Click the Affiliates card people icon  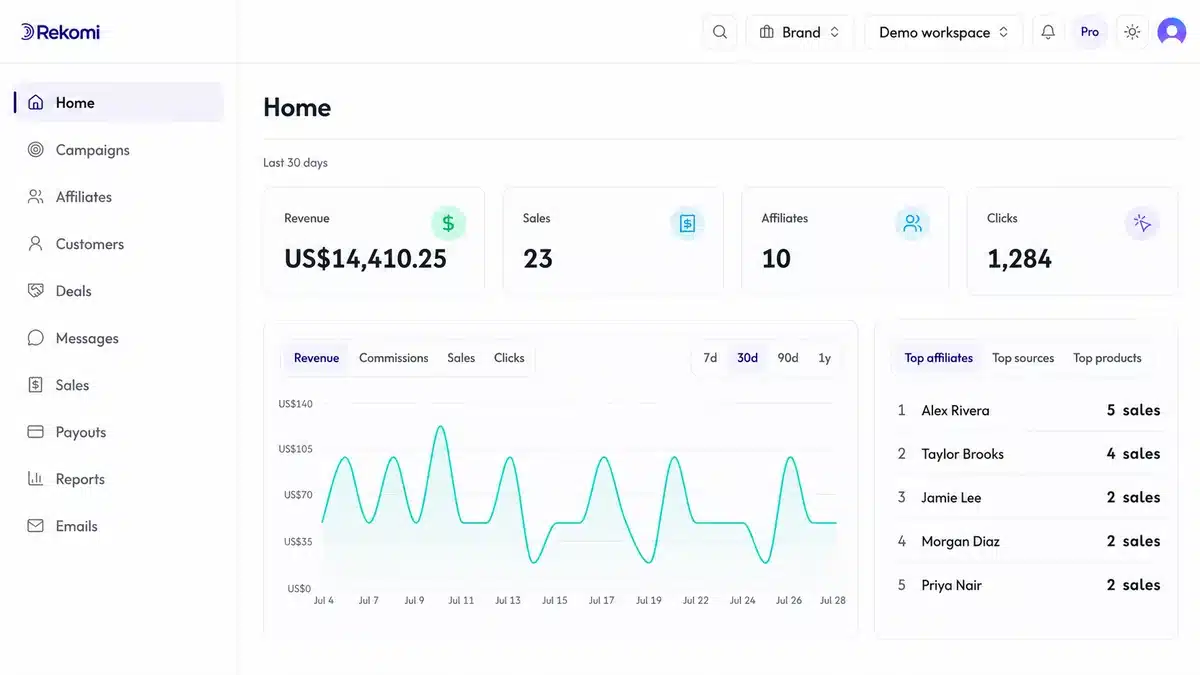912,224
